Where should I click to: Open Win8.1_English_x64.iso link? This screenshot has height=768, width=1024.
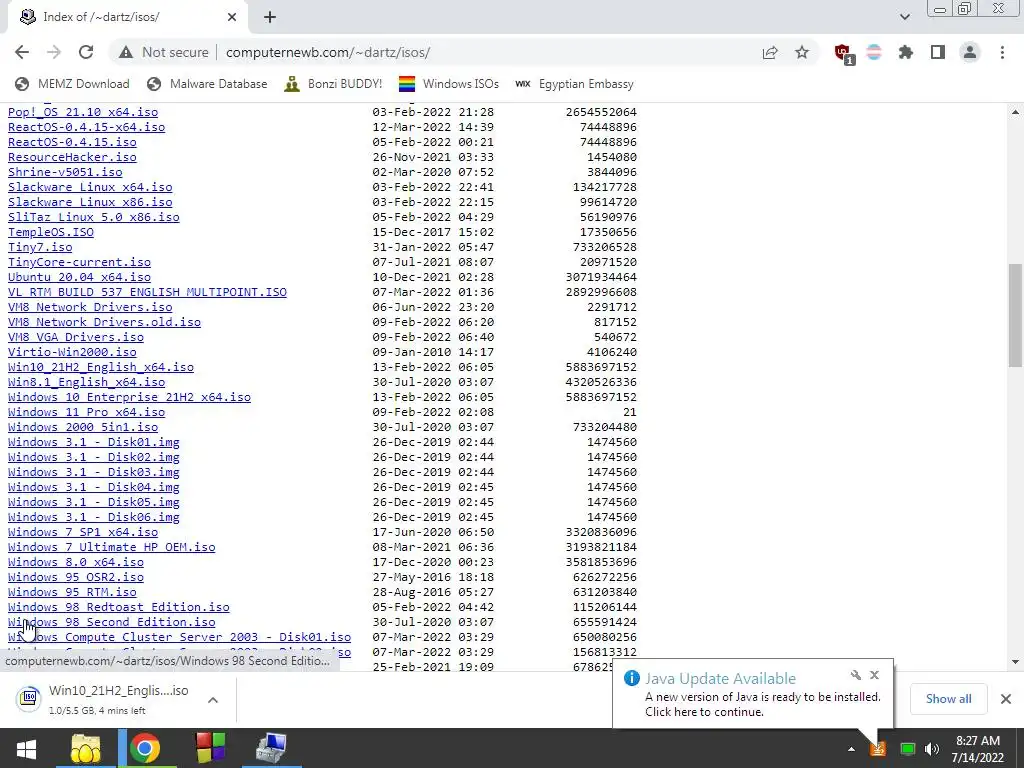[x=86, y=382]
